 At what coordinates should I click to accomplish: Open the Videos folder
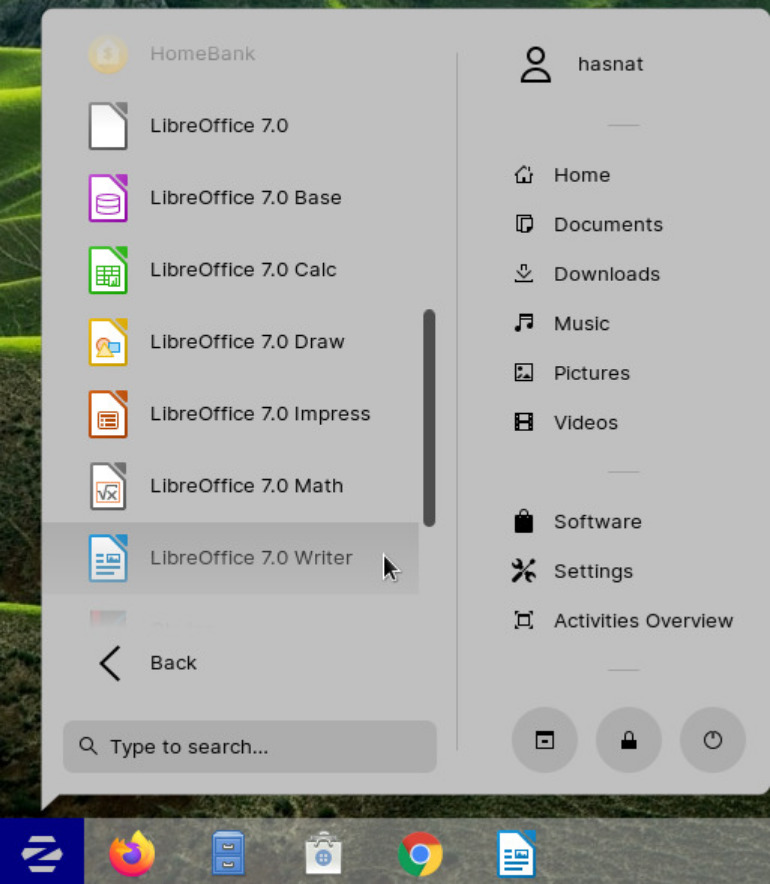click(x=565, y=423)
